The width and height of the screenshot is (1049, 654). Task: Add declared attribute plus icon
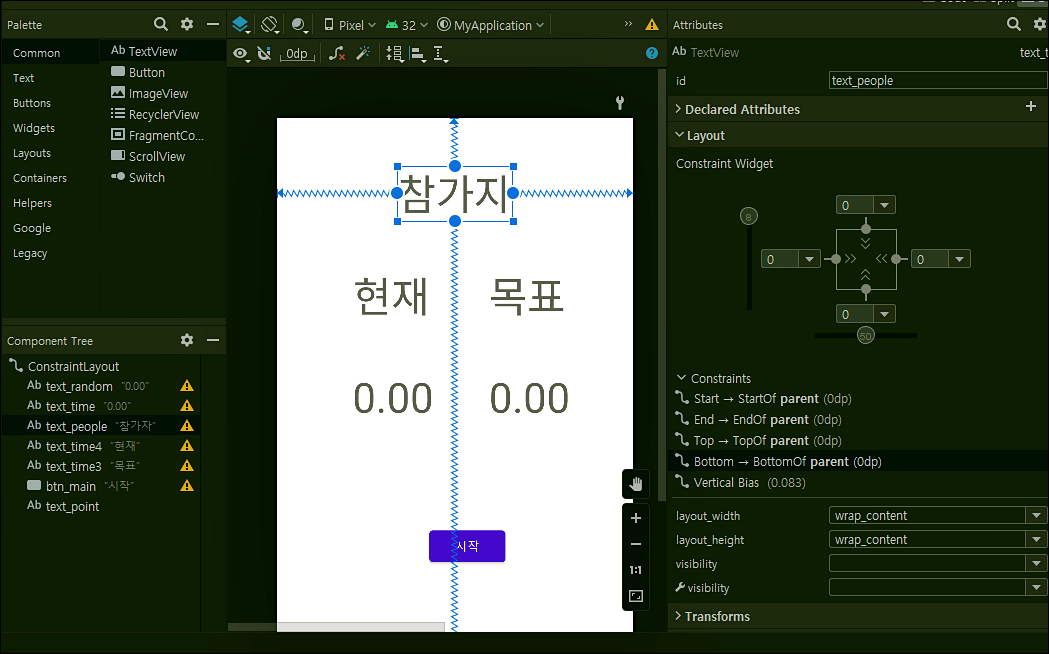pyautogui.click(x=1031, y=106)
